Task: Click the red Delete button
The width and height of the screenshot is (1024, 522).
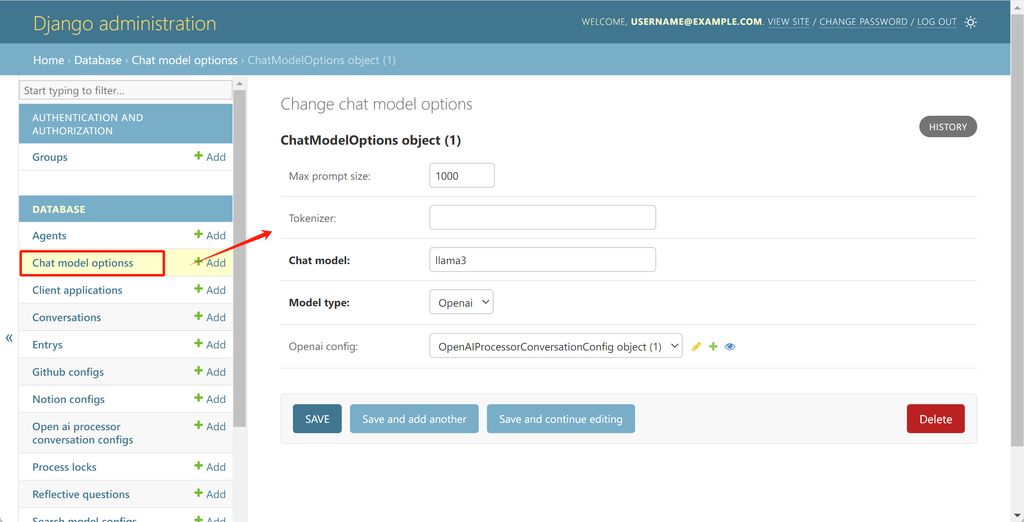Action: (x=935, y=419)
